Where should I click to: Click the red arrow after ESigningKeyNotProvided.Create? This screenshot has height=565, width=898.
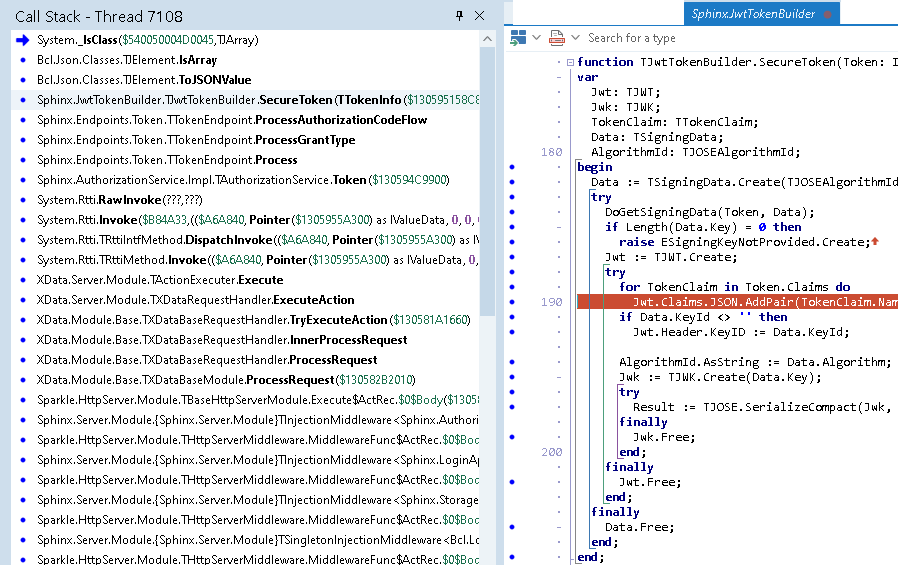pos(875,242)
